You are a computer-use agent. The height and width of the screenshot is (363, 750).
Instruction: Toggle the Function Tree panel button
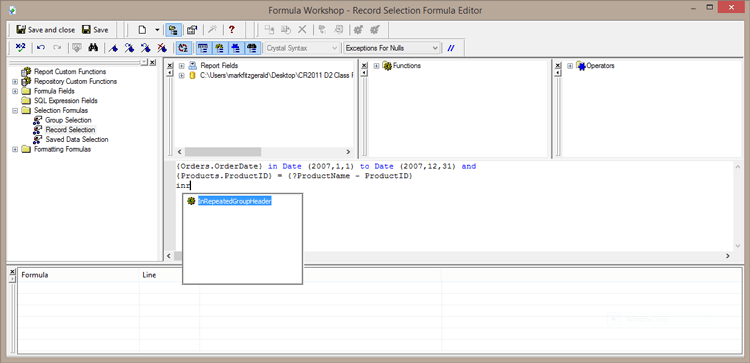(x=219, y=47)
